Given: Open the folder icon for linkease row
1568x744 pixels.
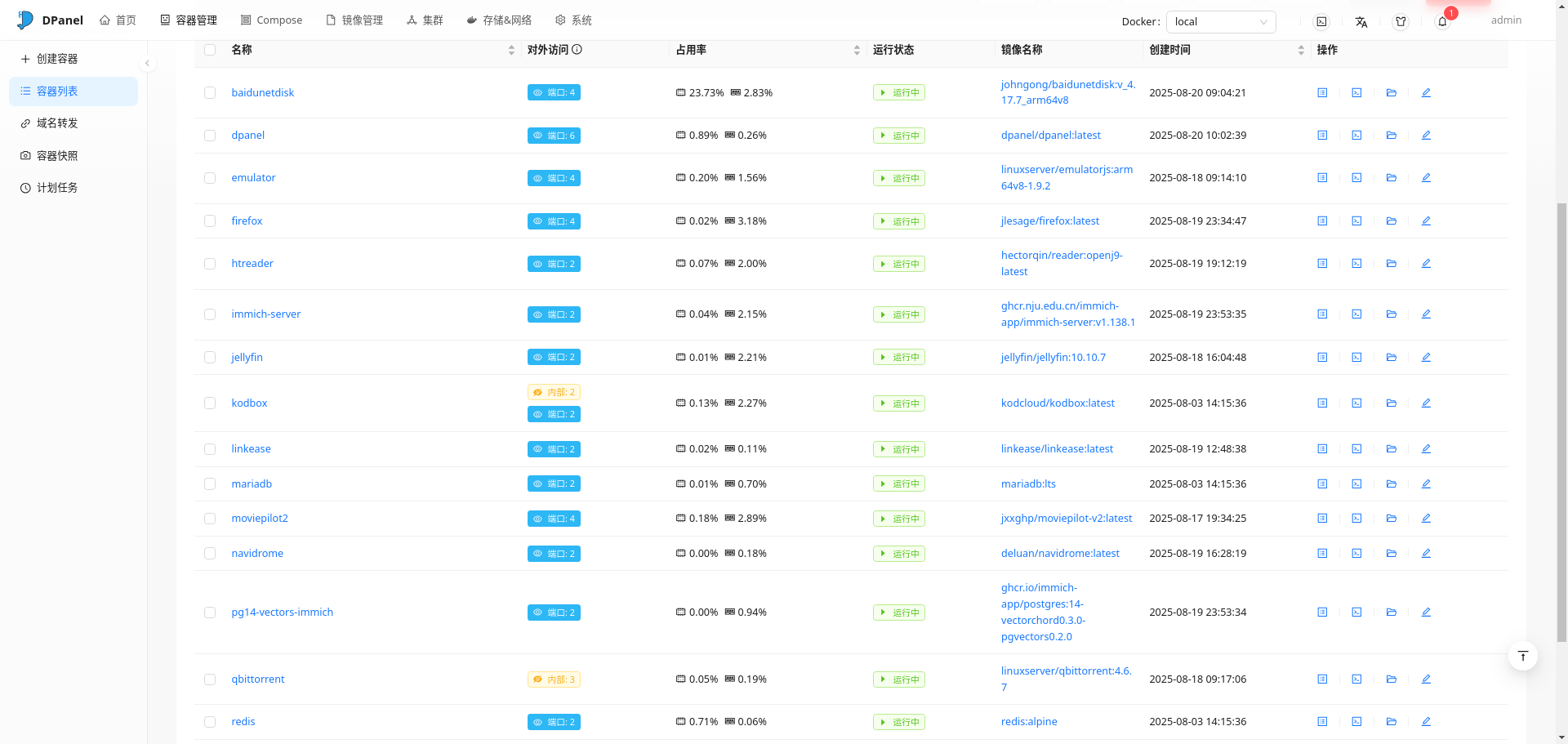Looking at the screenshot, I should pos(1392,449).
